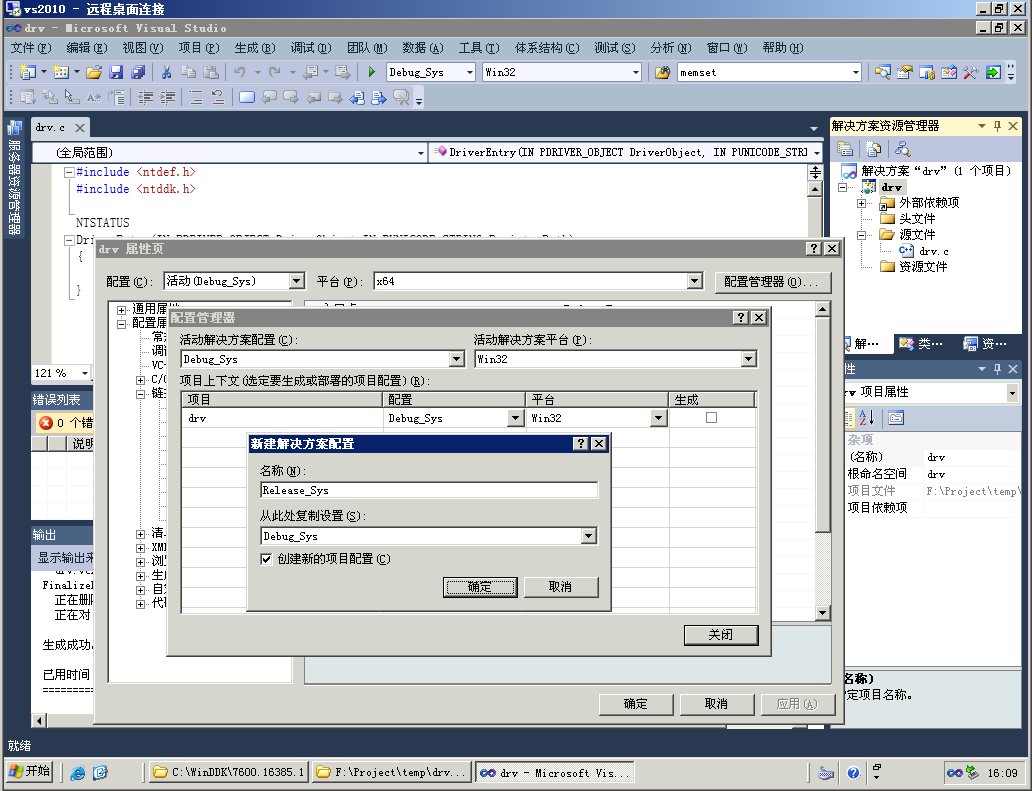This screenshot has width=1032, height=791.
Task: Open the F:\Project\temp\drv taskbar button
Action: coord(392,773)
